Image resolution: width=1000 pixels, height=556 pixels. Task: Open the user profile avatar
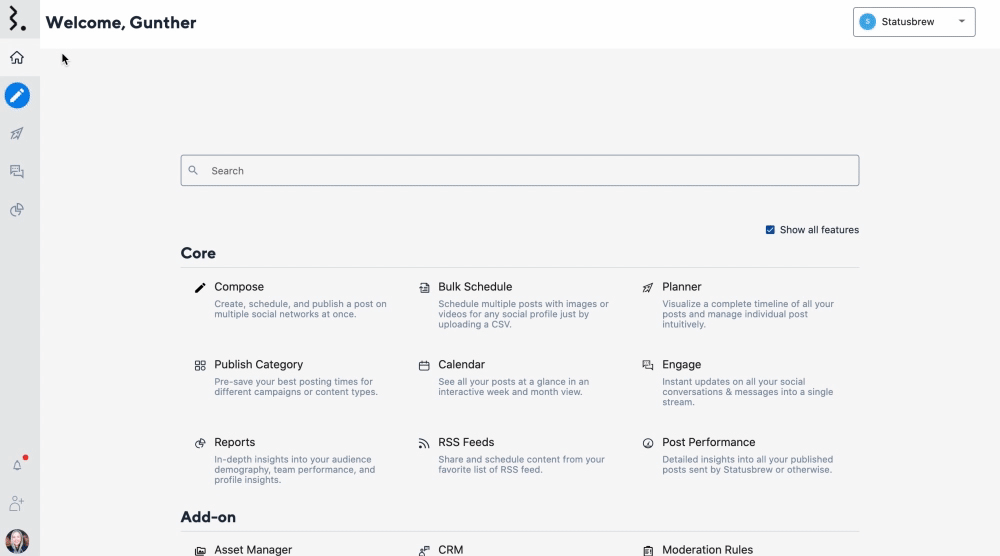[17, 541]
